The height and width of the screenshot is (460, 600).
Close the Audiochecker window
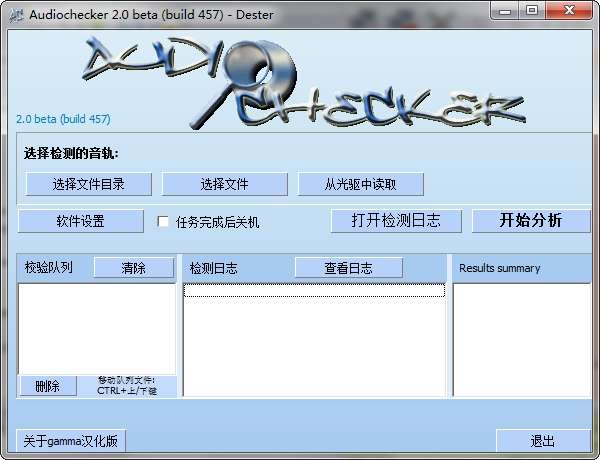569,11
